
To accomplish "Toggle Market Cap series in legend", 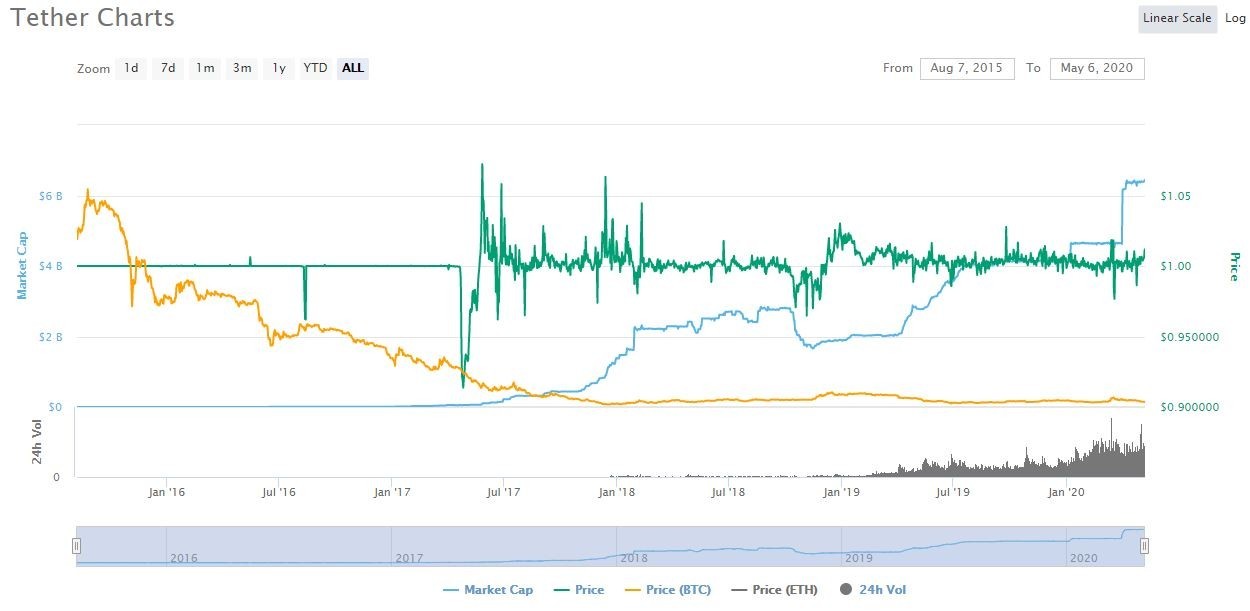I will (x=487, y=590).
